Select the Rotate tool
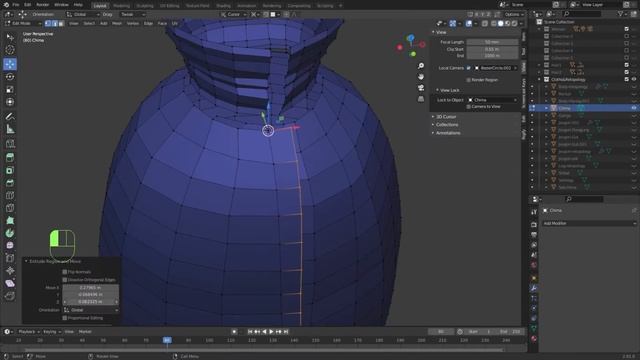 (x=10, y=76)
